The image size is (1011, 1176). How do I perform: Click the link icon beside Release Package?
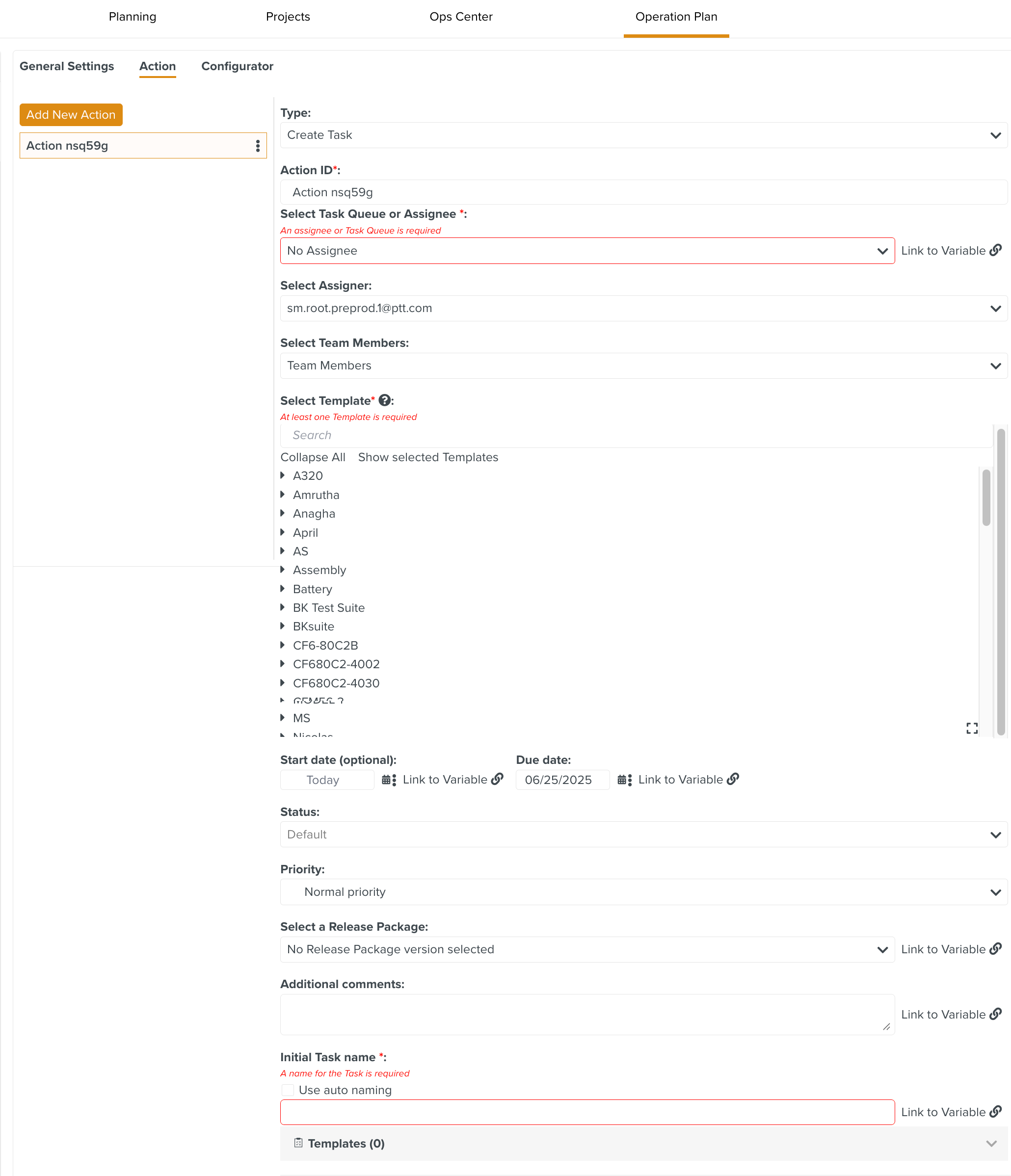pos(996,949)
